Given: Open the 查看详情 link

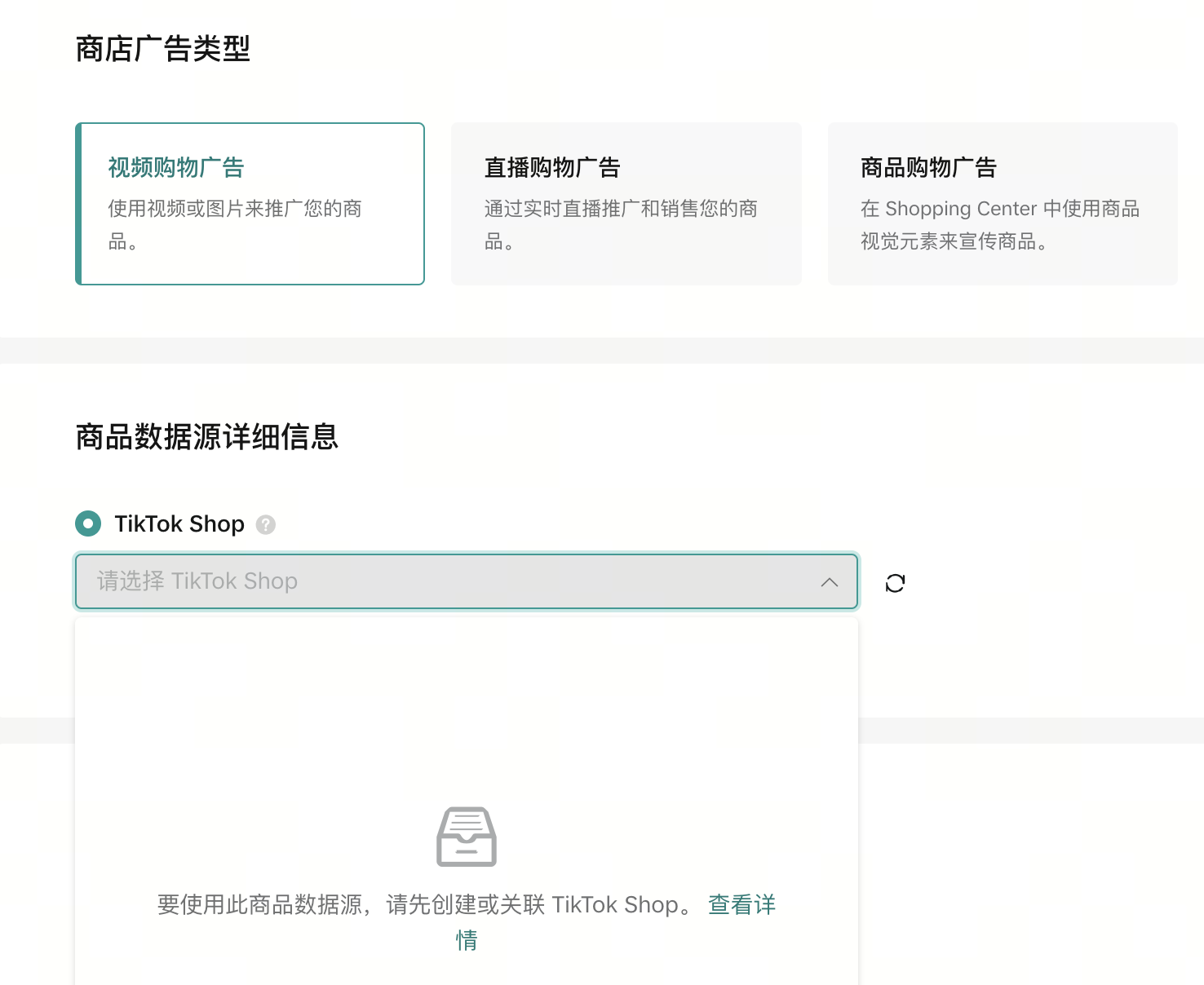Looking at the screenshot, I should (x=741, y=905).
